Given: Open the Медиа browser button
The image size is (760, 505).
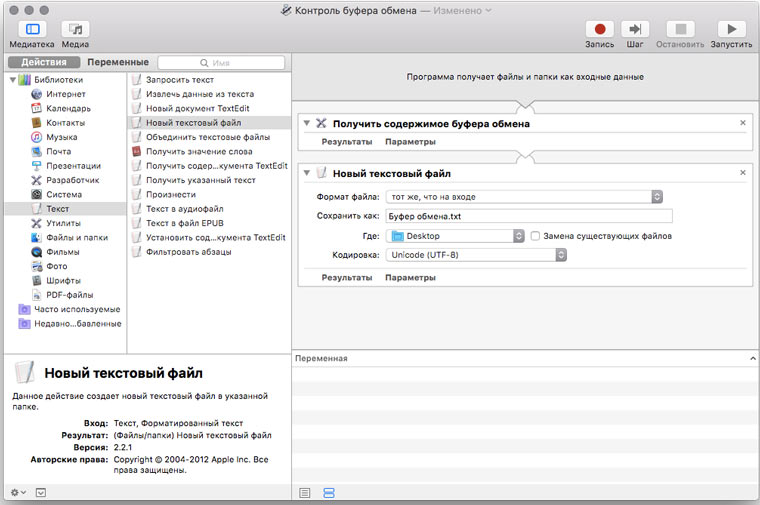Looking at the screenshot, I should click(75, 30).
